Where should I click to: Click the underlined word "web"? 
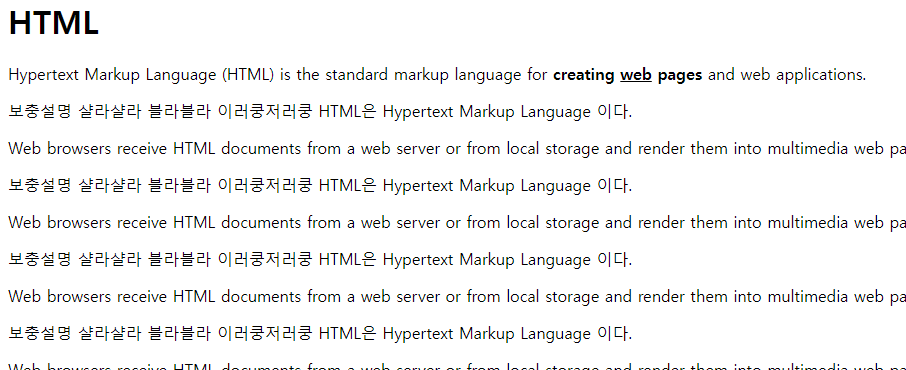pos(636,75)
